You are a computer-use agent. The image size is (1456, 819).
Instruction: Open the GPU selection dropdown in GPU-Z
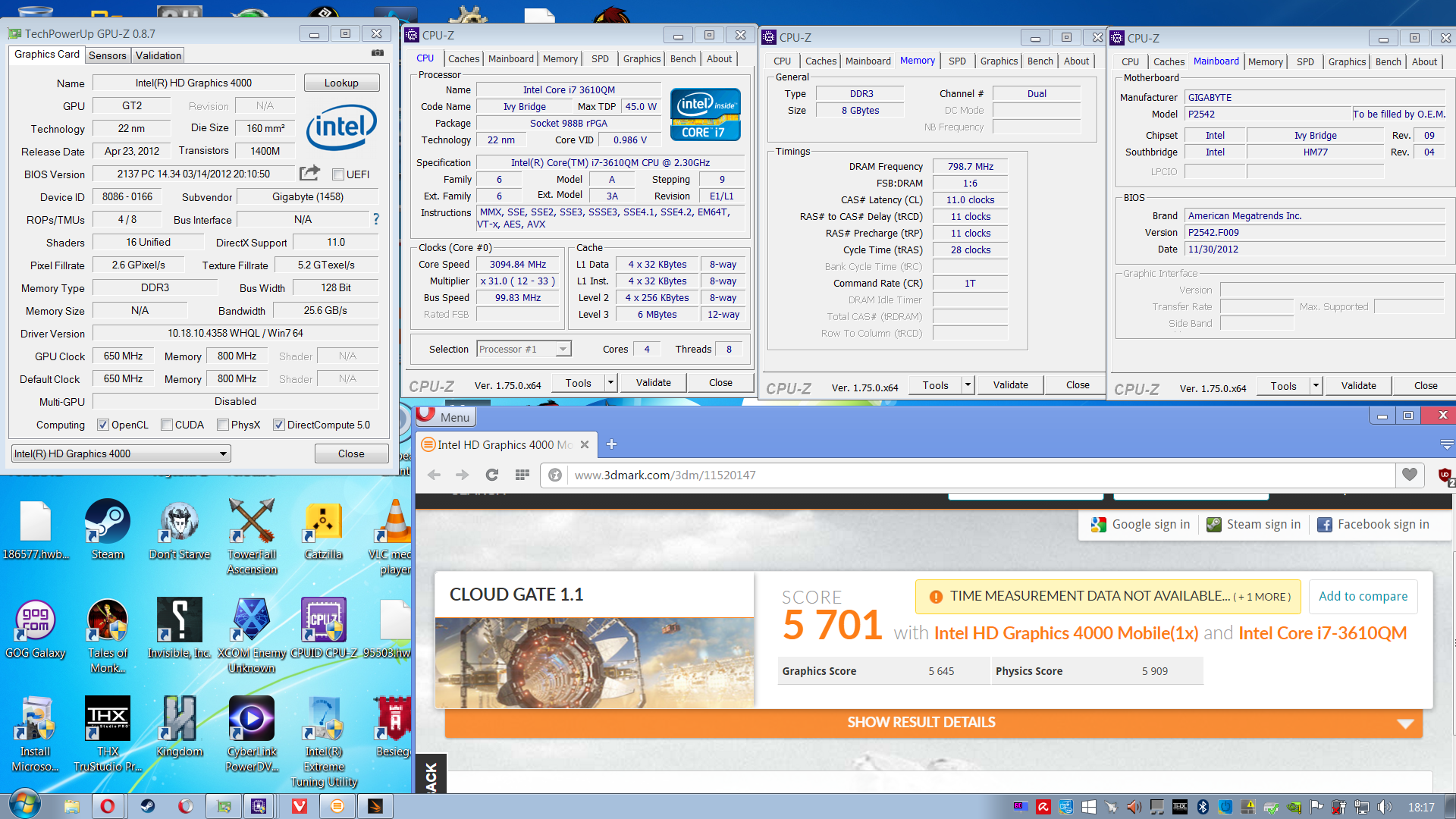[x=121, y=453]
